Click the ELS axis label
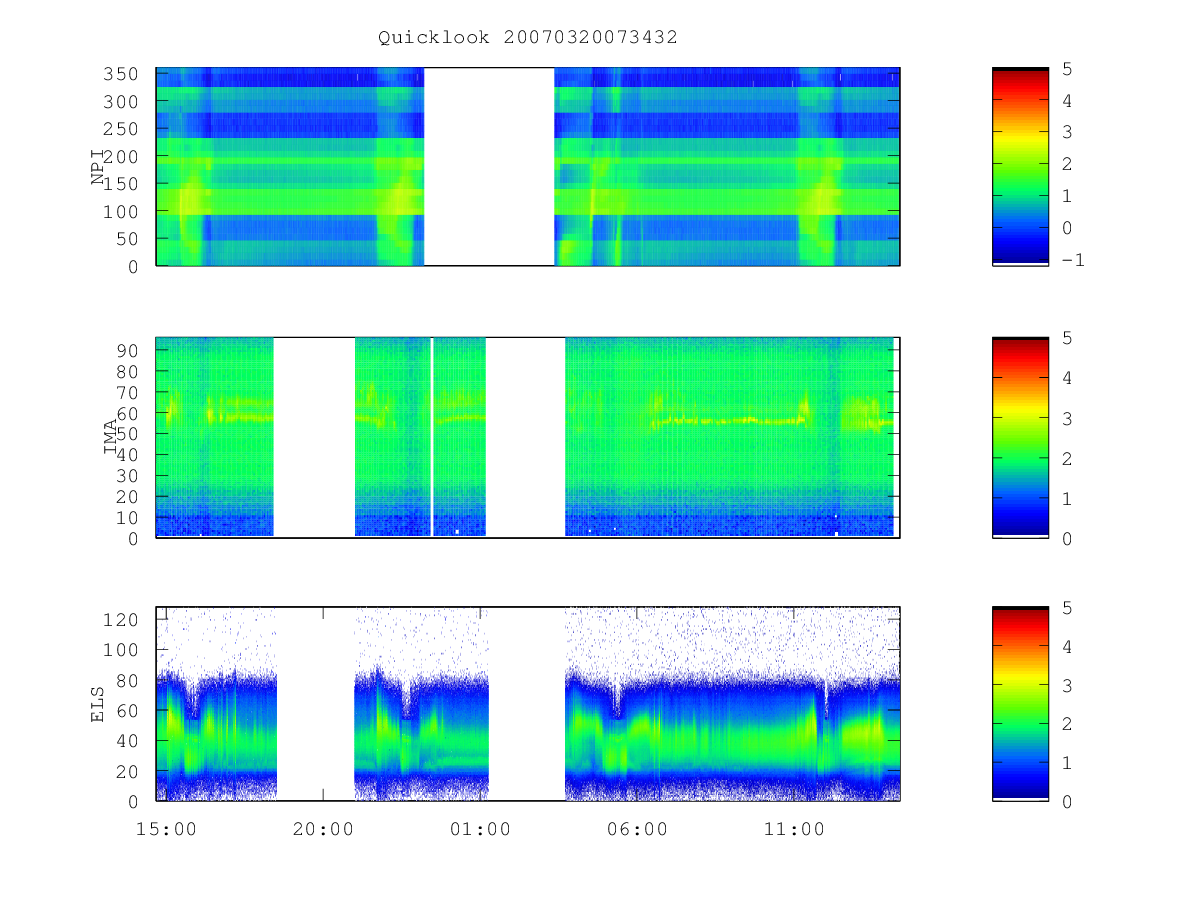This screenshot has width=1200, height=900. click(98, 704)
